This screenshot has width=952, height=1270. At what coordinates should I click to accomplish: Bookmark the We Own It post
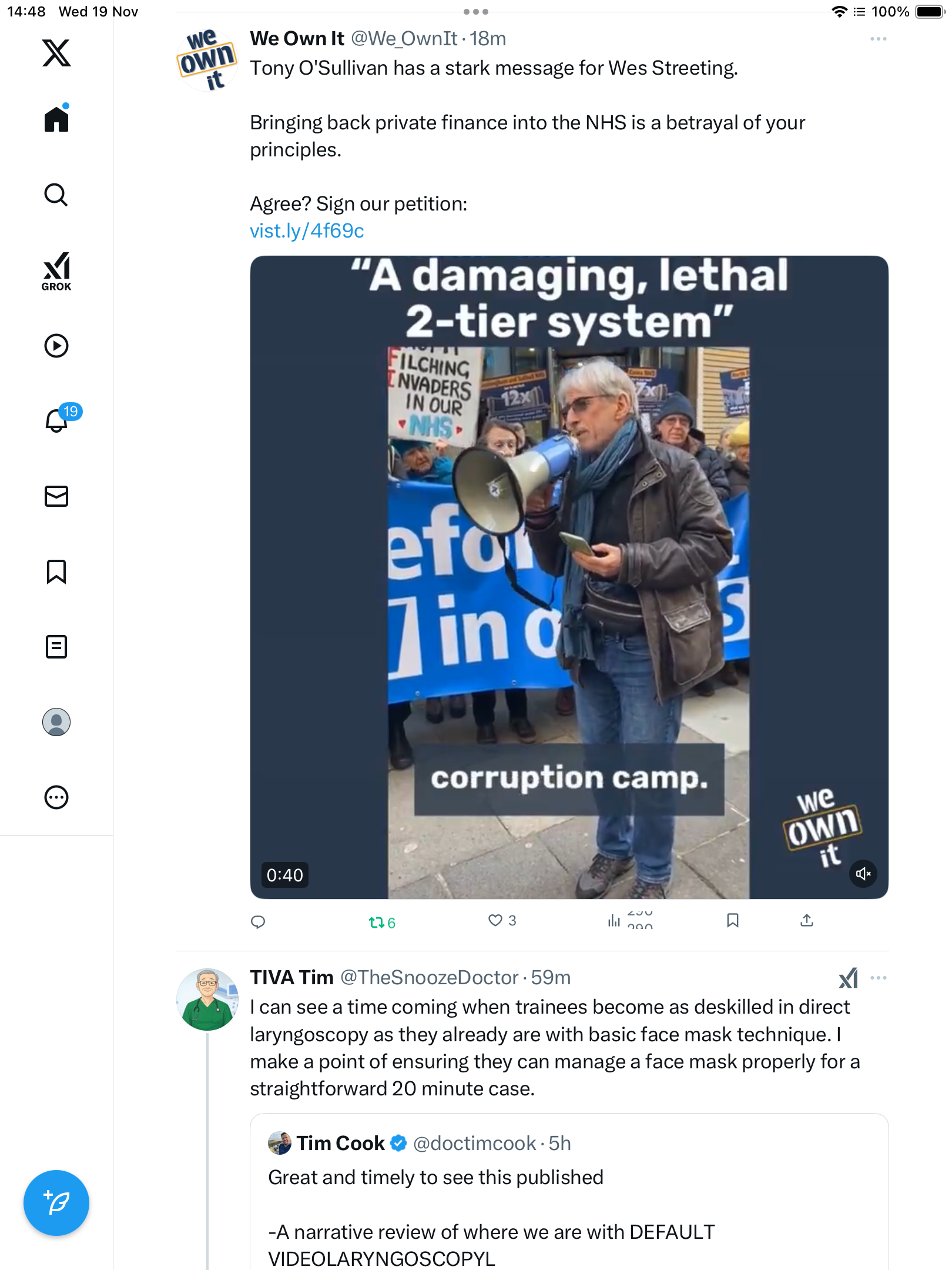tap(733, 920)
